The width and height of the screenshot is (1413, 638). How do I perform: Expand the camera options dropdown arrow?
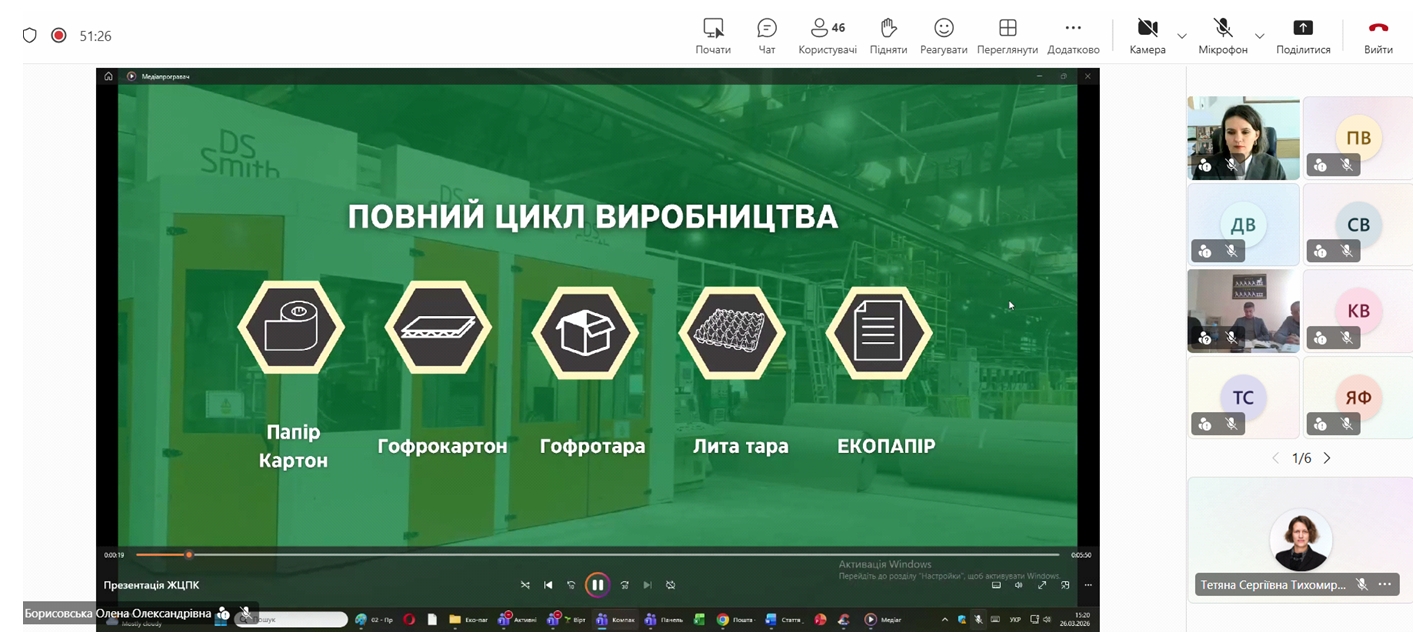pyautogui.click(x=1182, y=36)
